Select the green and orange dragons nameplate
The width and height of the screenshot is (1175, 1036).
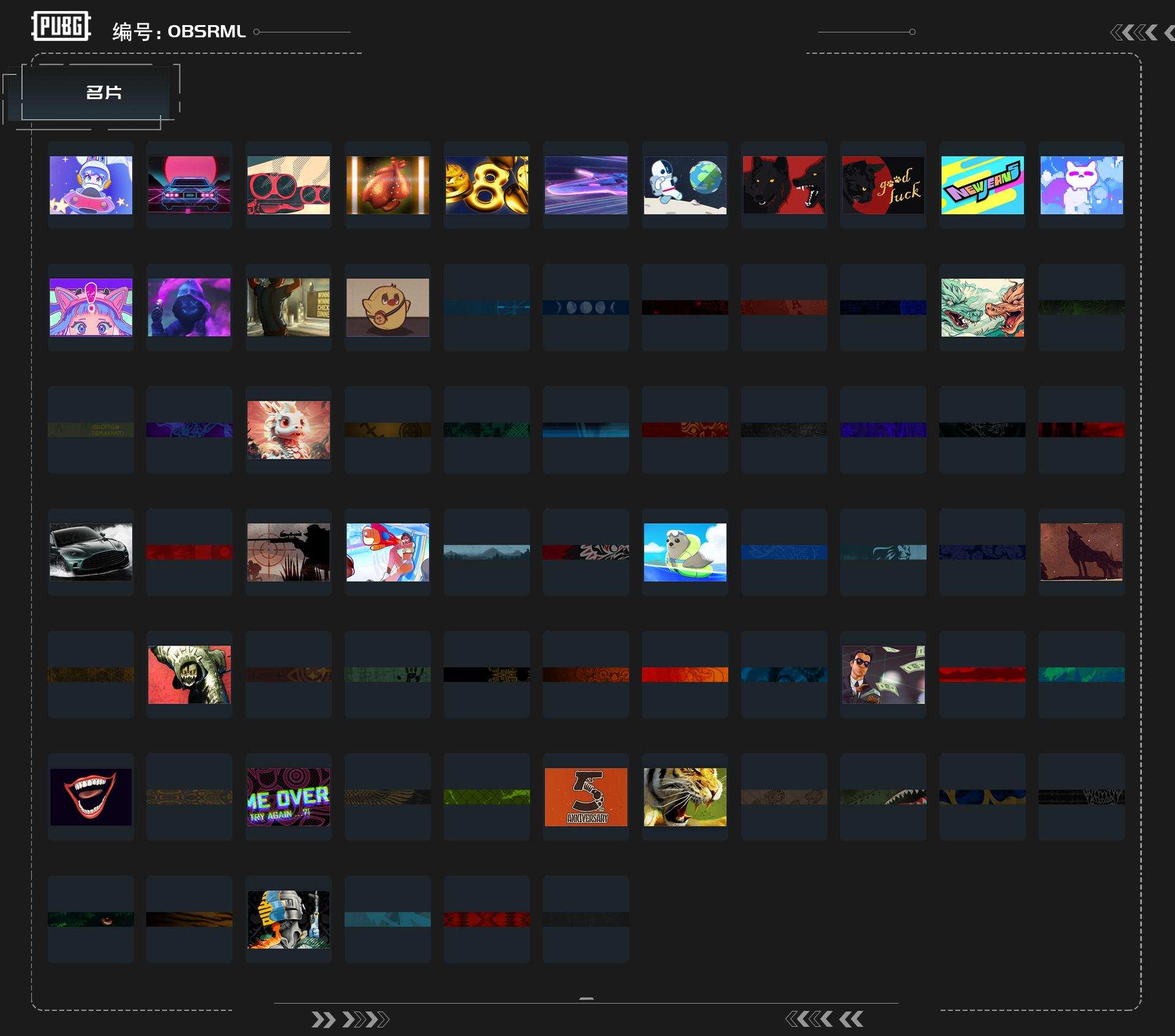[x=982, y=307]
